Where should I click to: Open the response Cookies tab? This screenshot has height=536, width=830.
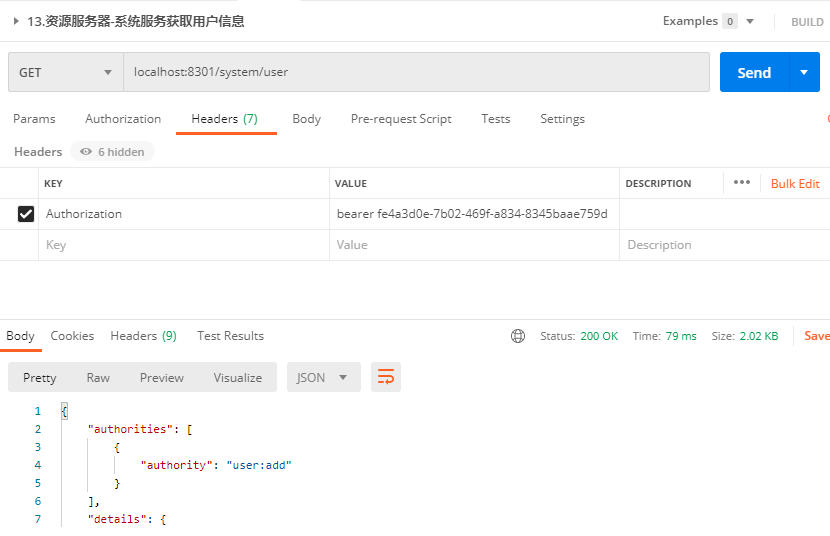pyautogui.click(x=72, y=335)
